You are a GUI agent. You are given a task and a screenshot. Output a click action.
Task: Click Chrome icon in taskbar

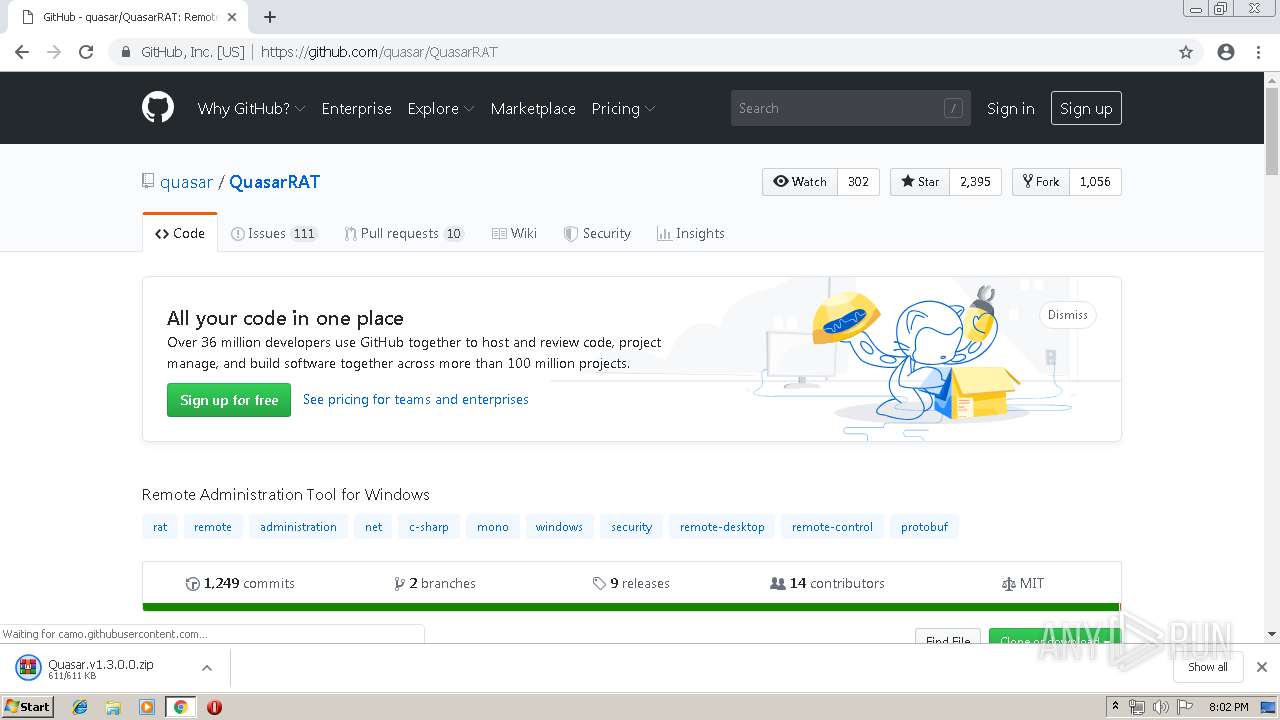[x=180, y=707]
